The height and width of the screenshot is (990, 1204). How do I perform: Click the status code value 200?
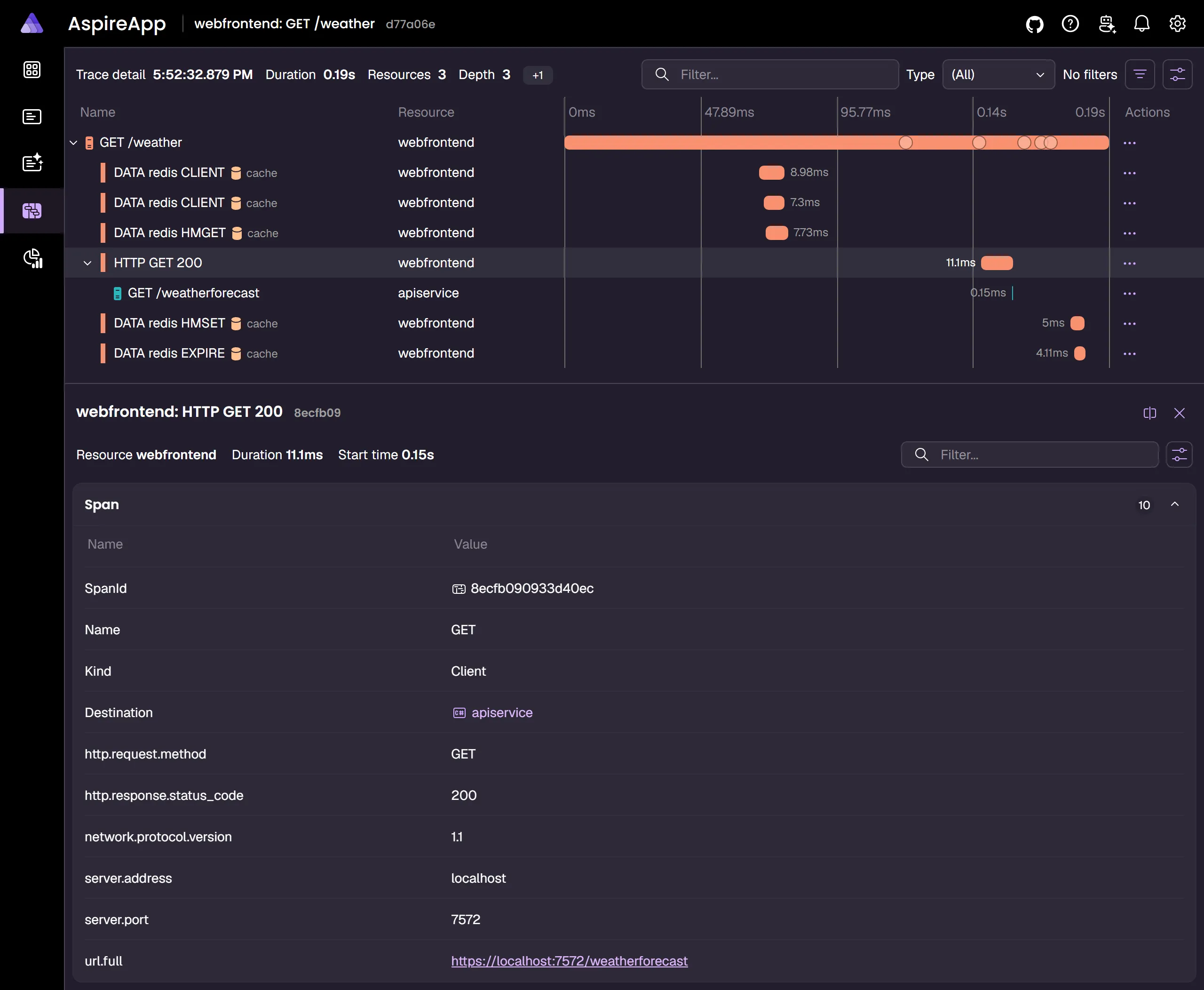click(x=463, y=796)
